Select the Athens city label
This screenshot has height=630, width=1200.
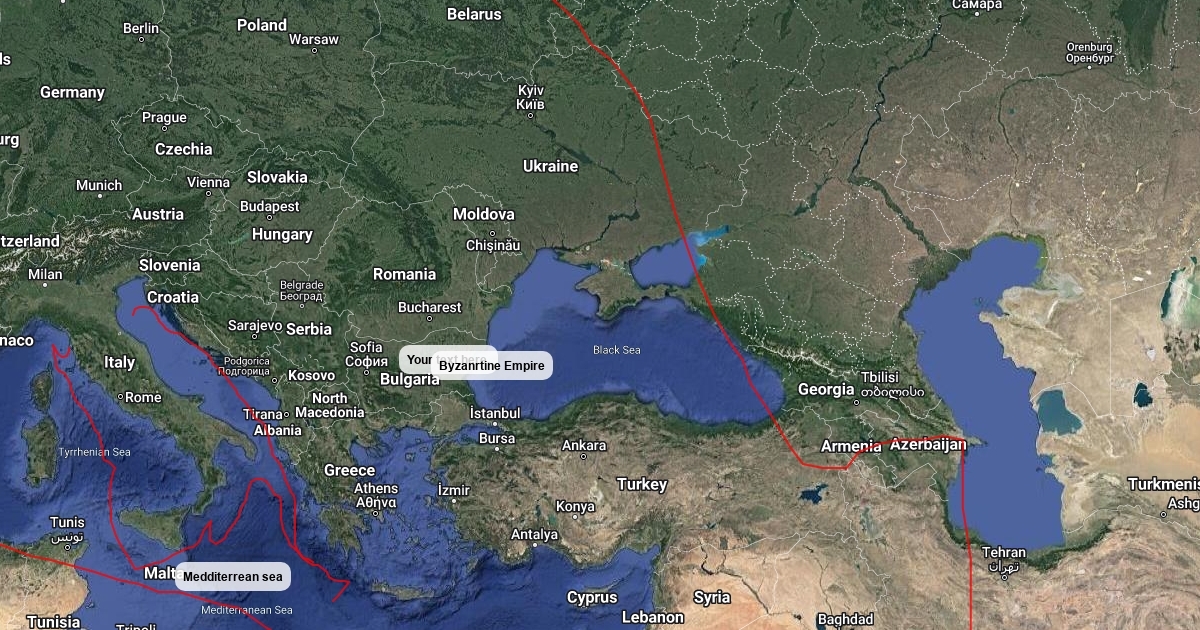pos(376,488)
